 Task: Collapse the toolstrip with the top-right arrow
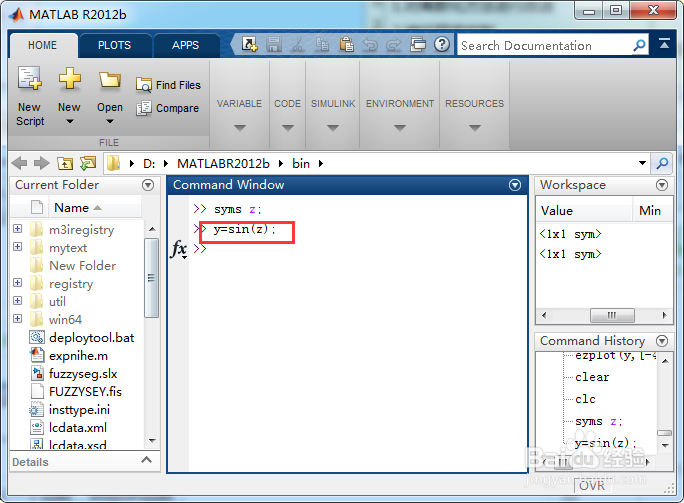tap(664, 43)
